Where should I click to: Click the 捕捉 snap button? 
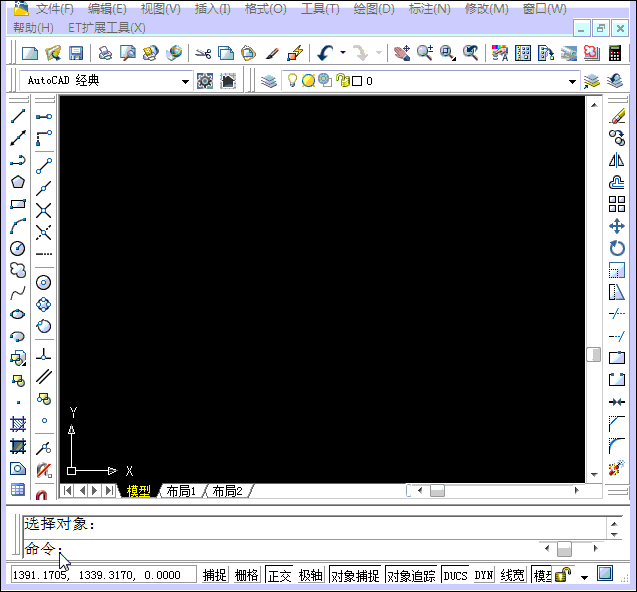(x=215, y=575)
